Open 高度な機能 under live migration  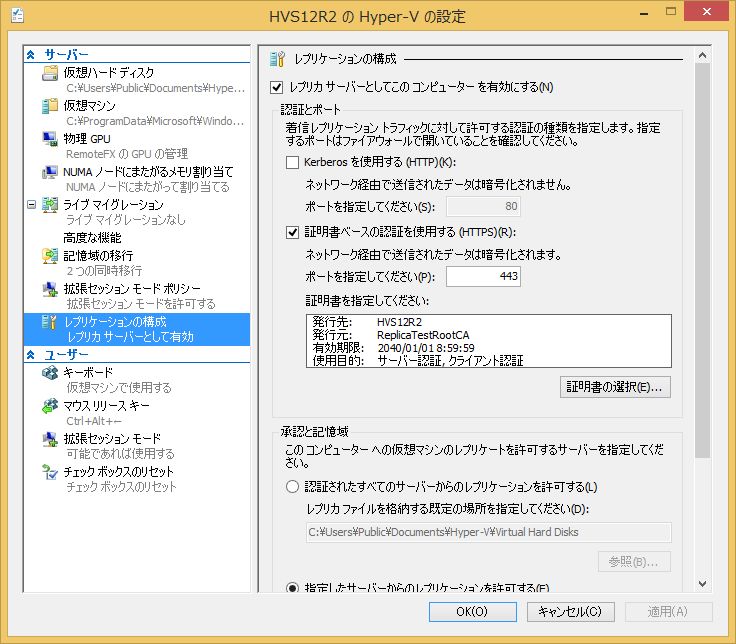pos(92,238)
